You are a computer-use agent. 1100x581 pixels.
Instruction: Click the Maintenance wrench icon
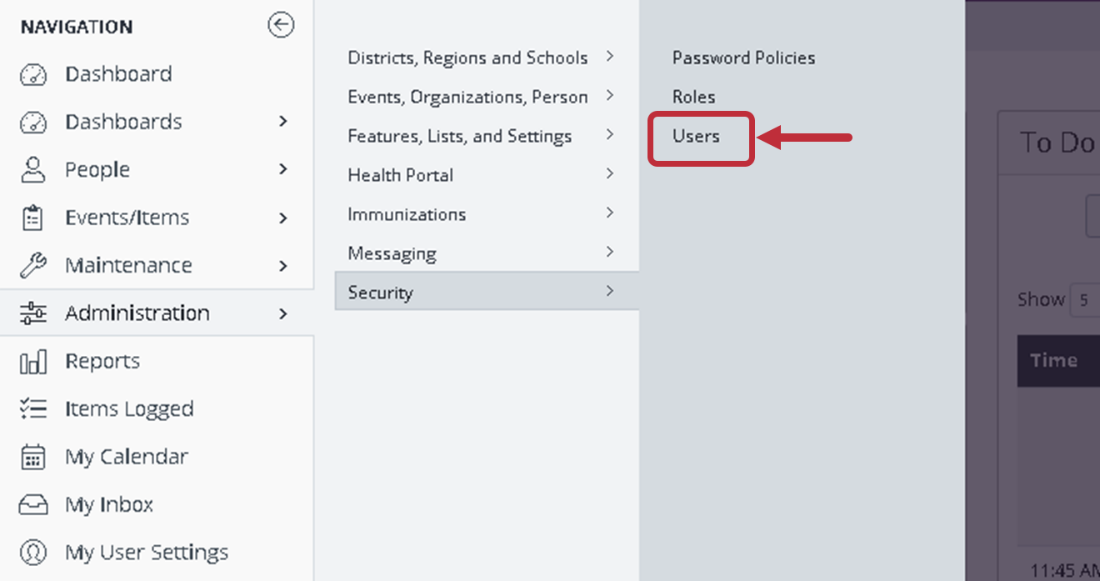[34, 266]
